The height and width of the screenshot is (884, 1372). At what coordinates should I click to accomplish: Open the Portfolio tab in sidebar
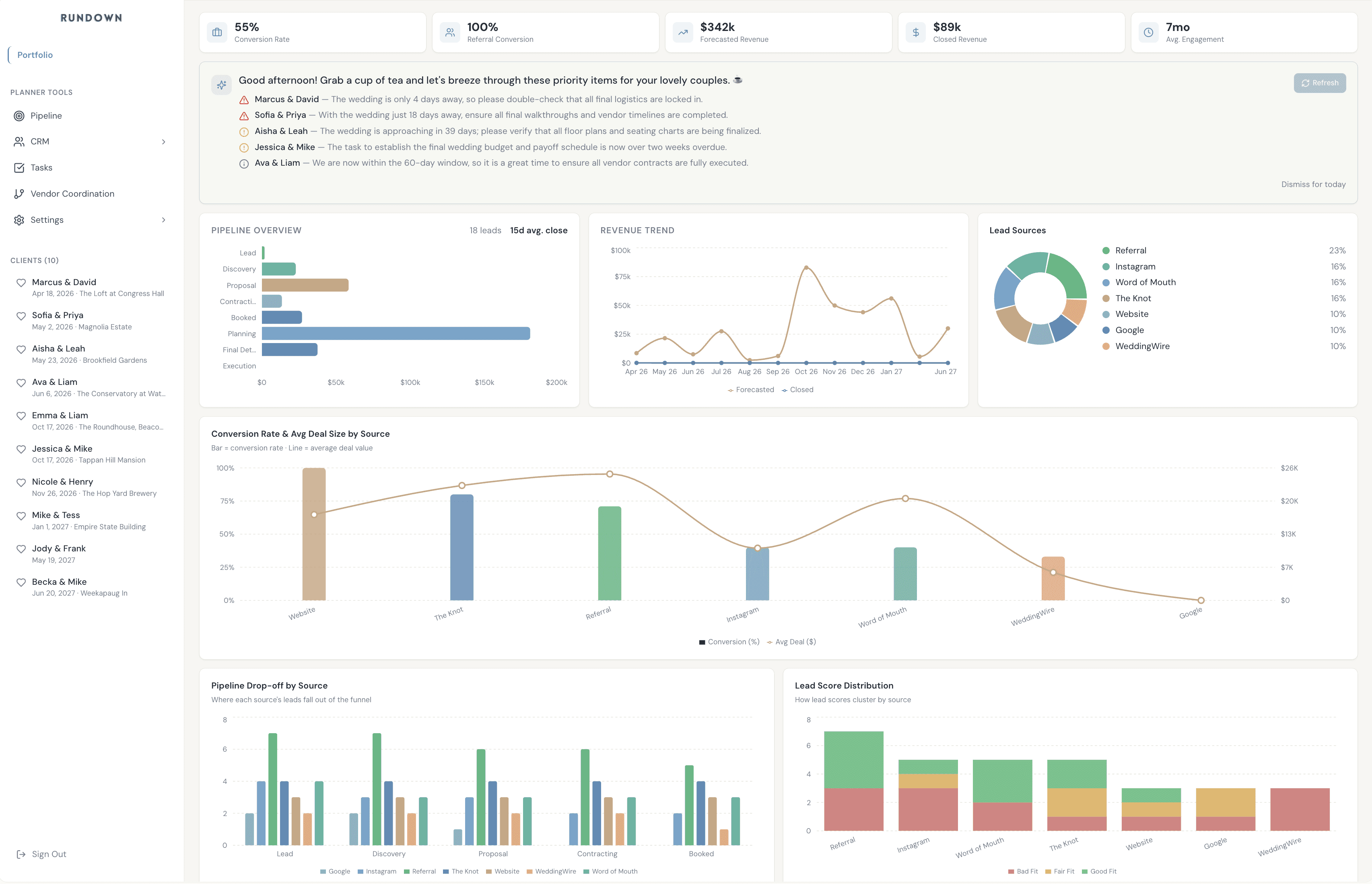click(x=35, y=55)
